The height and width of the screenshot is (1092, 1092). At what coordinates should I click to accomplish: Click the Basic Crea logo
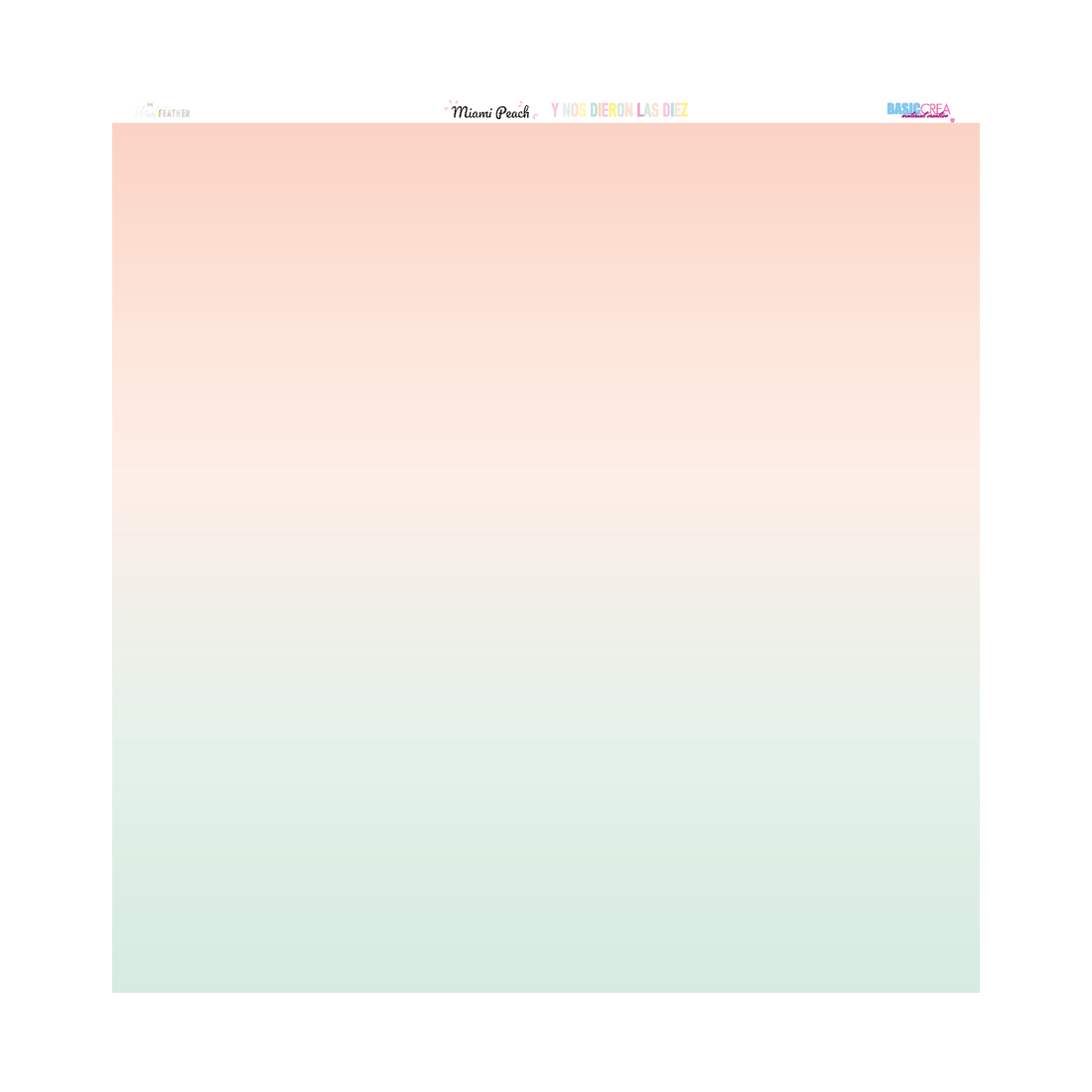click(918, 111)
